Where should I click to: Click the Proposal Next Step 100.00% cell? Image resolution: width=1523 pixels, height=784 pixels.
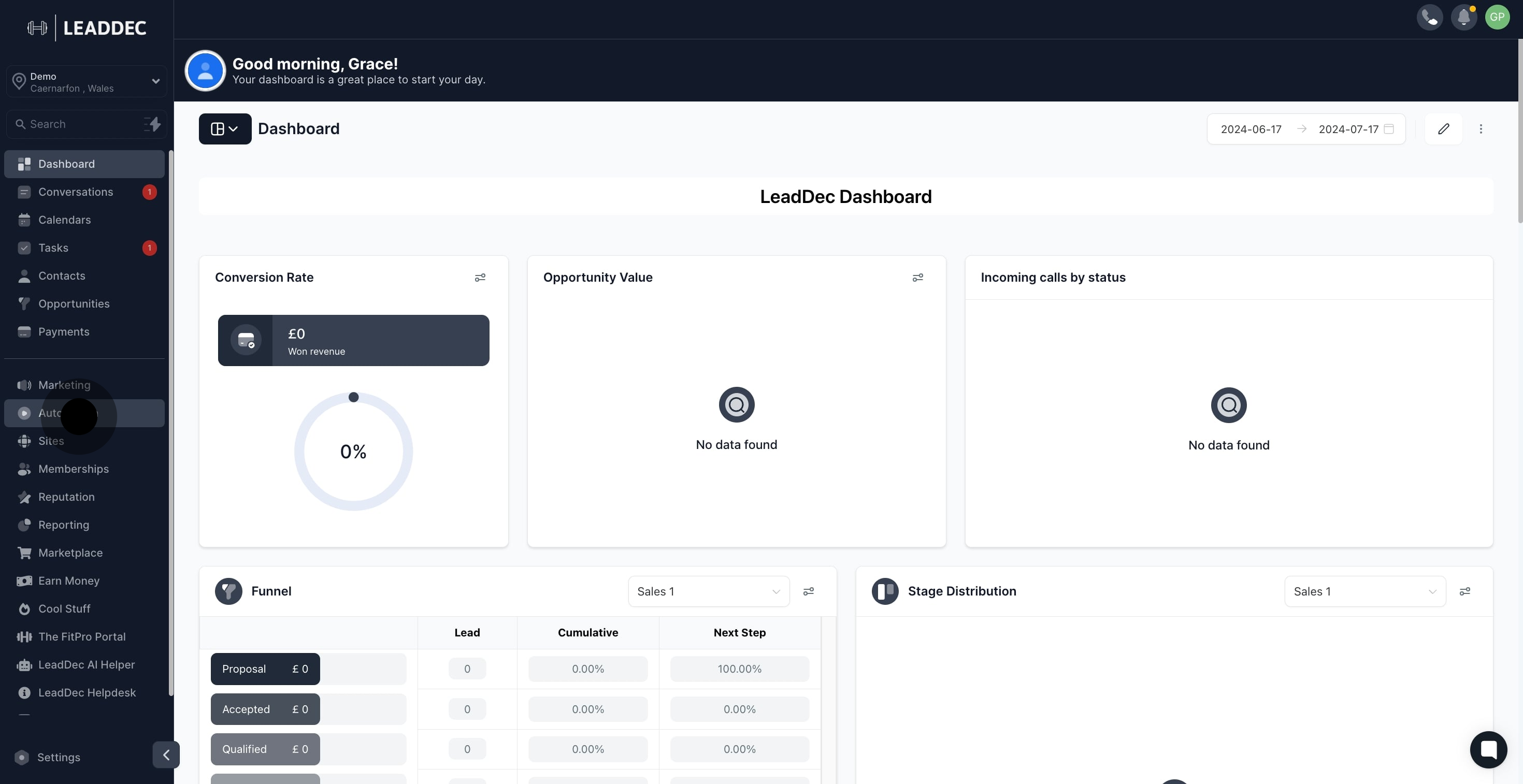pyautogui.click(x=740, y=669)
